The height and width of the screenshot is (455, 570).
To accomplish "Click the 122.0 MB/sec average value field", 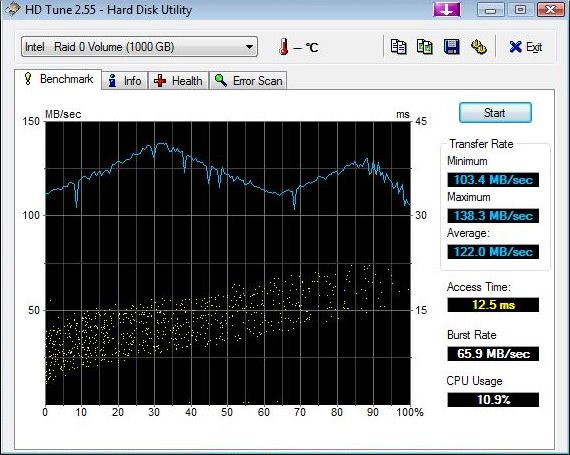I will click(493, 251).
